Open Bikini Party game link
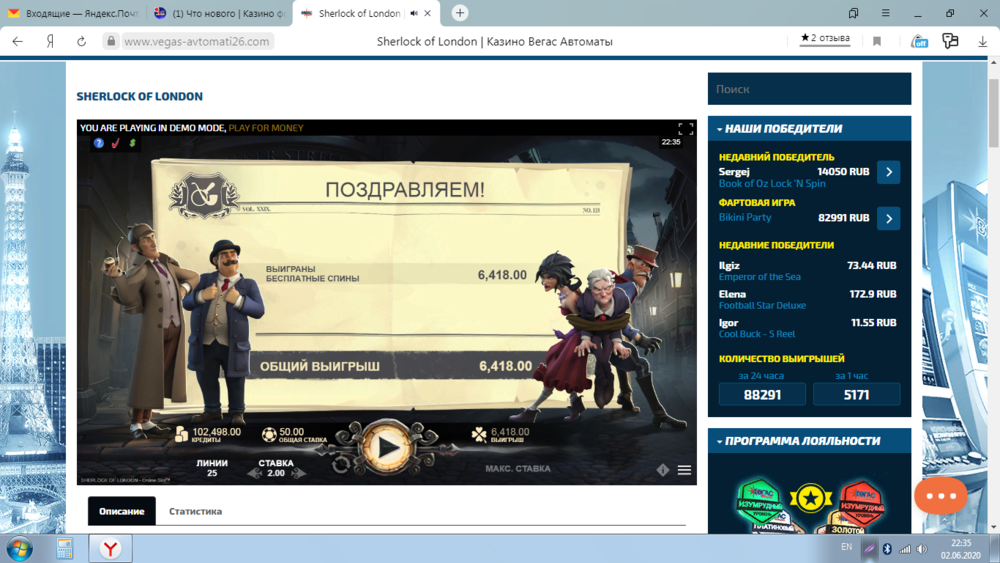Screen dimensions: 1000x563 pyautogui.click(x=745, y=217)
